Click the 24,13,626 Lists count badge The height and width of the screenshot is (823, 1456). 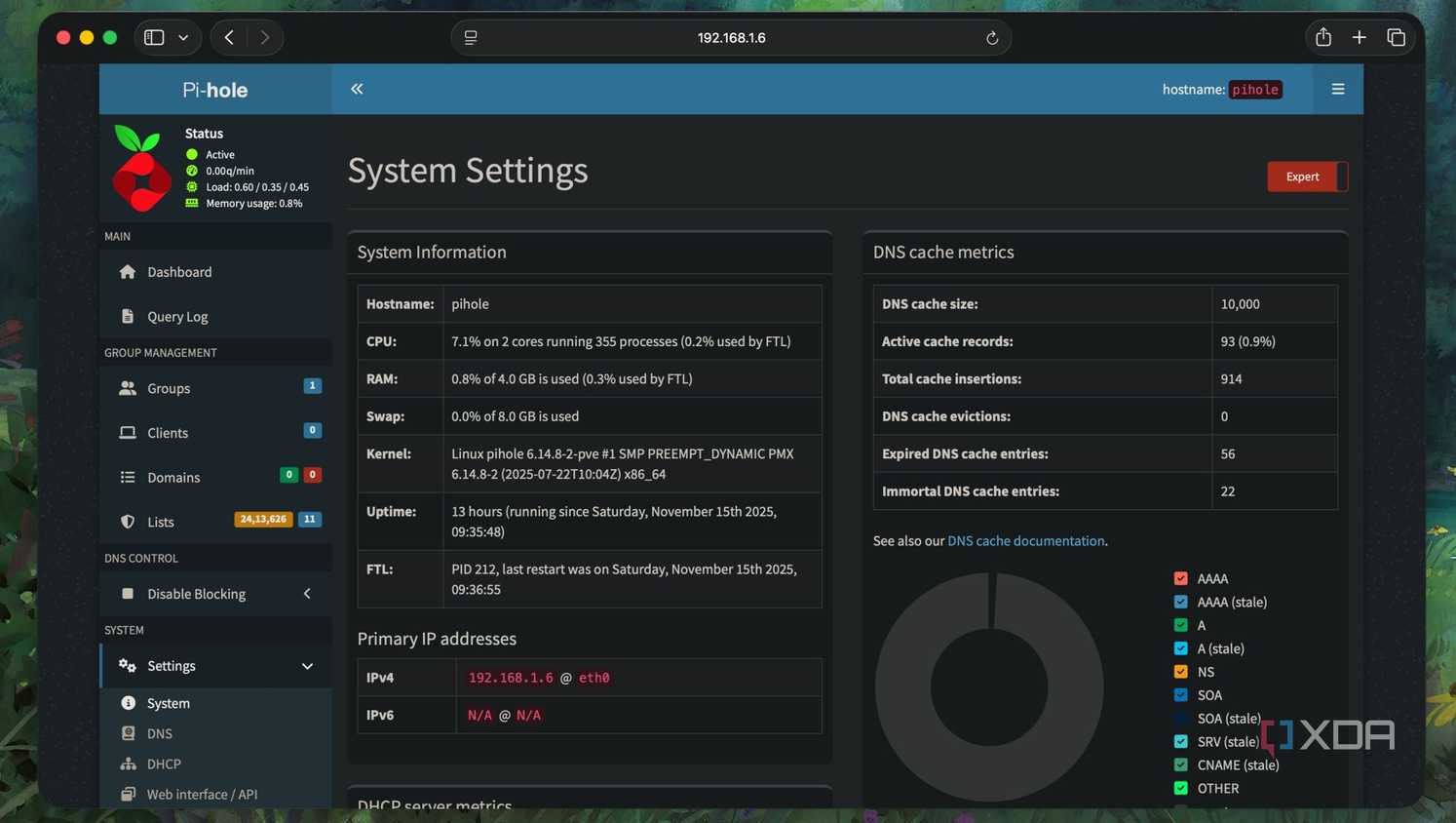(263, 519)
